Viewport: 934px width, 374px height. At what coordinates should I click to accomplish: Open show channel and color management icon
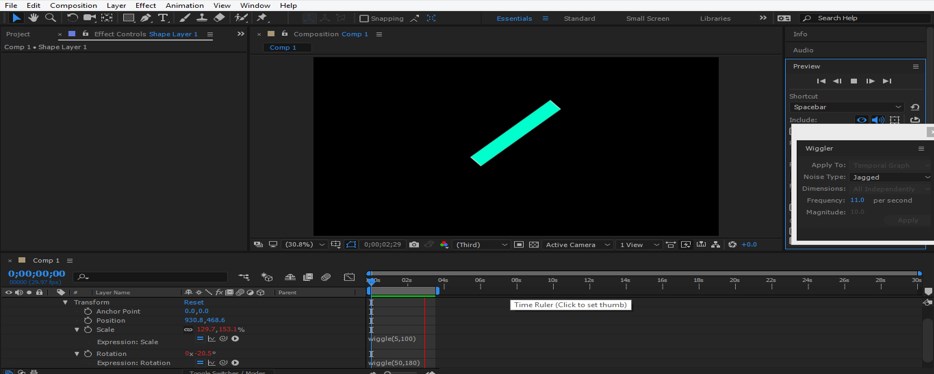(444, 245)
